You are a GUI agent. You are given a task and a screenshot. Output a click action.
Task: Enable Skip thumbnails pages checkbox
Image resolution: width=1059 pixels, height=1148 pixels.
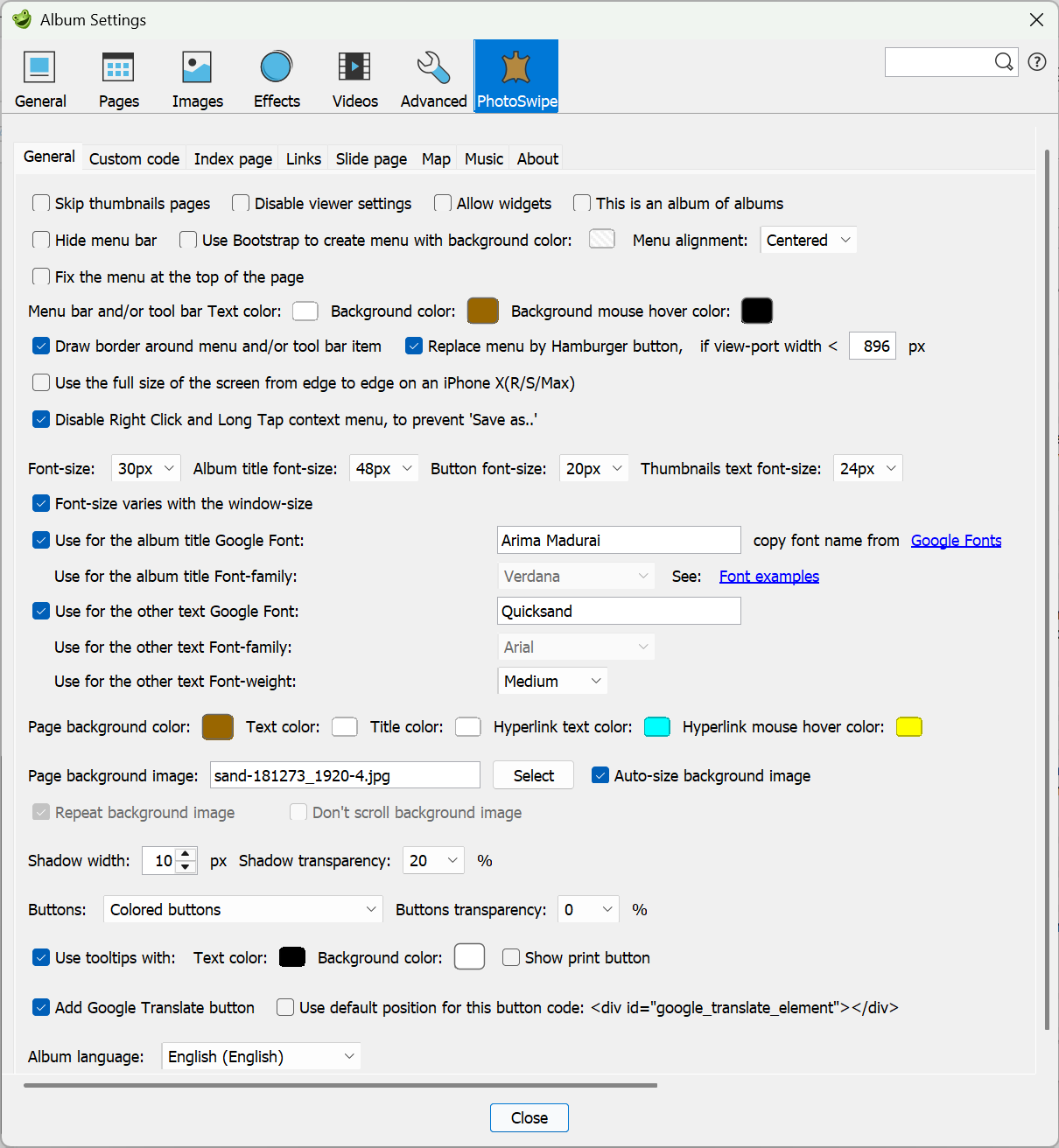click(x=41, y=204)
